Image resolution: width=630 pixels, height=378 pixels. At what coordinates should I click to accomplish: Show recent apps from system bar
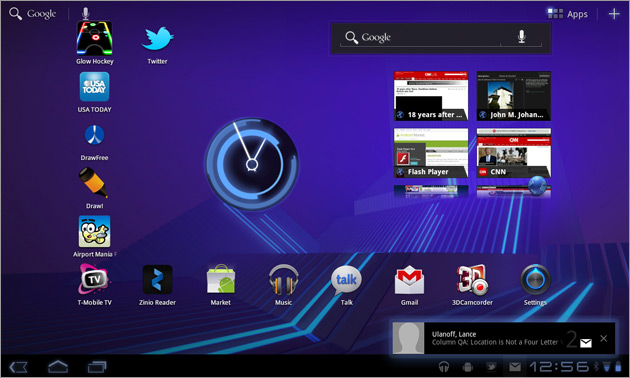[97, 367]
